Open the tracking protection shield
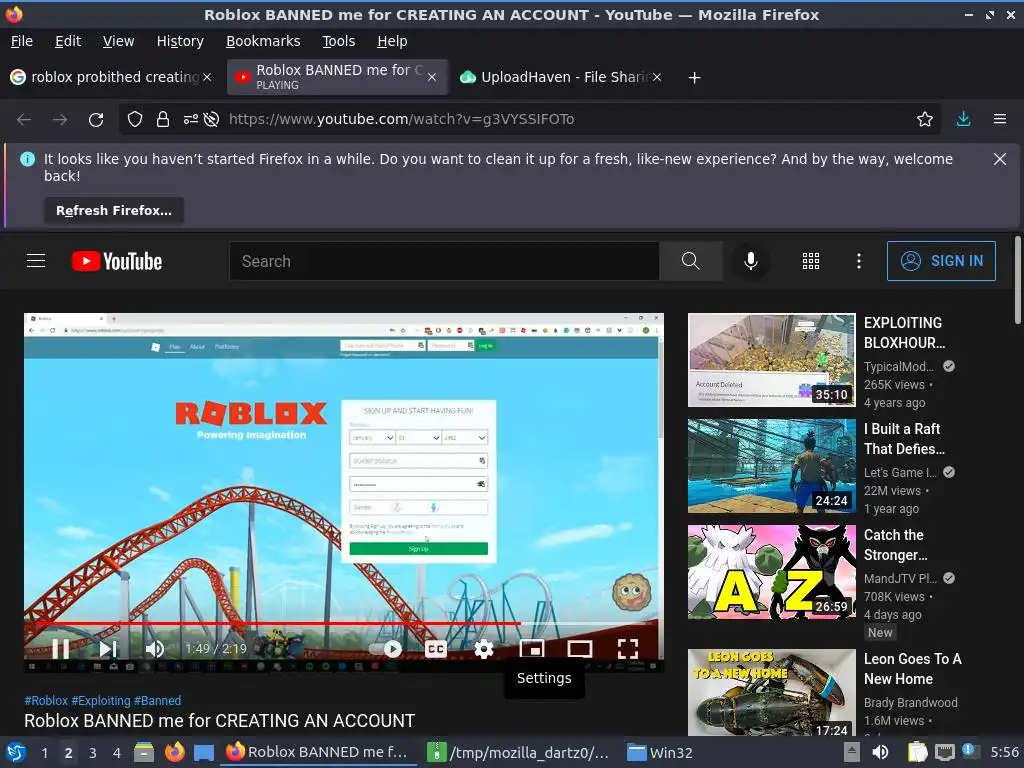 point(135,120)
